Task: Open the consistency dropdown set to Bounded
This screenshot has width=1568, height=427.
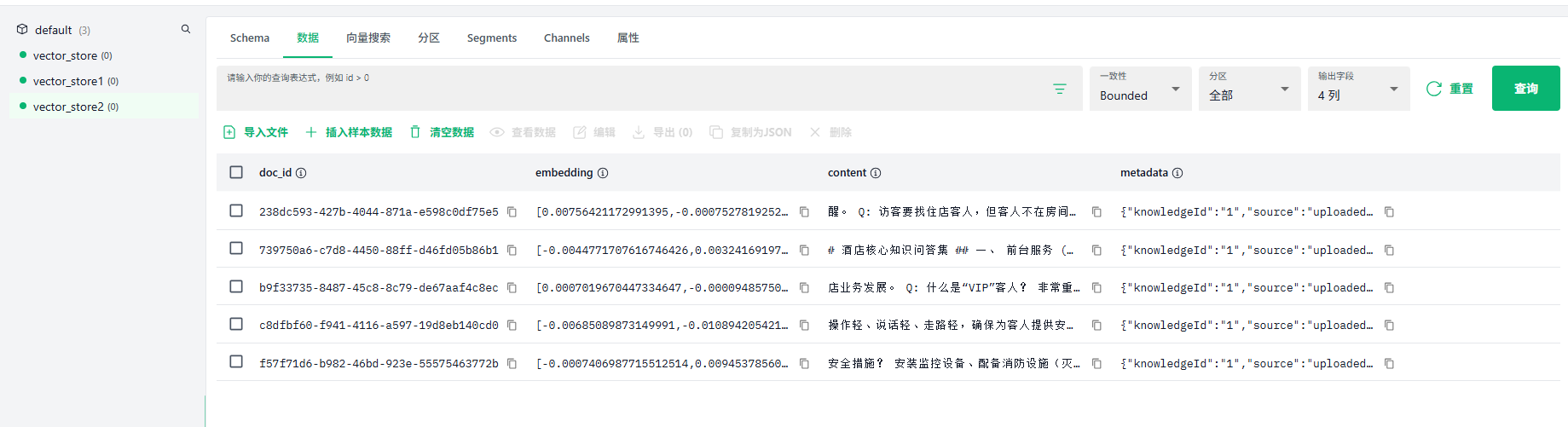Action: coord(1141,89)
